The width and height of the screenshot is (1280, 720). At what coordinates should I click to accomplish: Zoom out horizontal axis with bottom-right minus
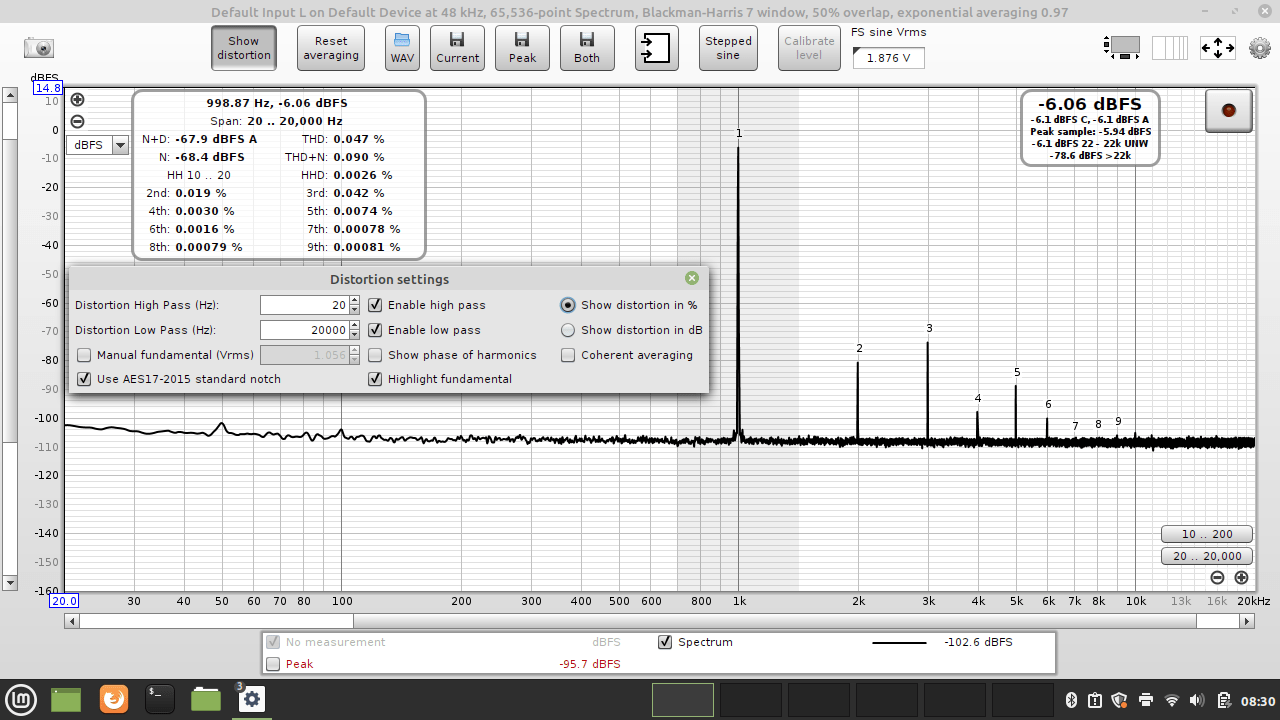tap(1217, 578)
